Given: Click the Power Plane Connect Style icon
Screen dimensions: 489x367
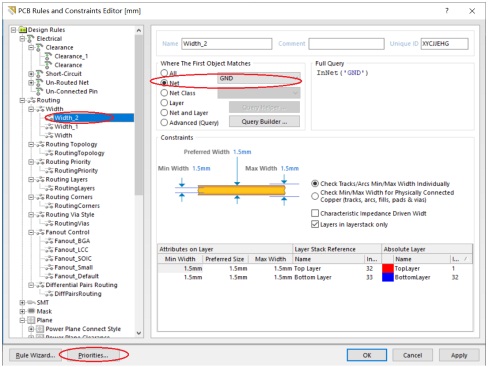Looking at the screenshot, I should (x=40, y=329).
